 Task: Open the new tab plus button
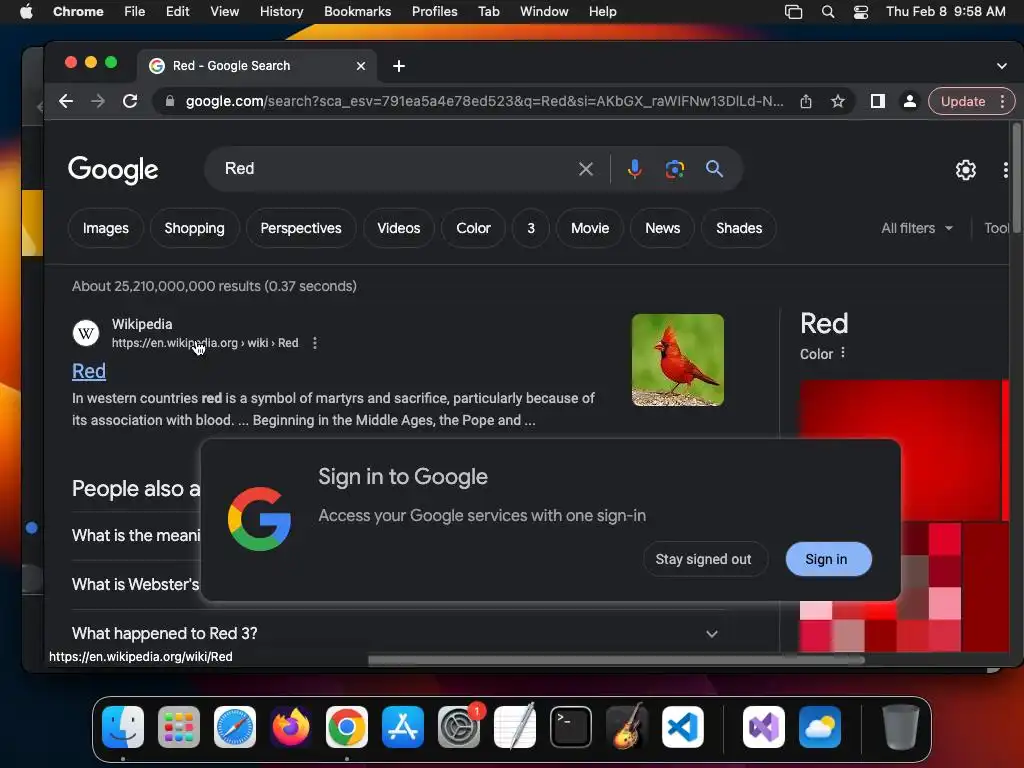[x=399, y=66]
